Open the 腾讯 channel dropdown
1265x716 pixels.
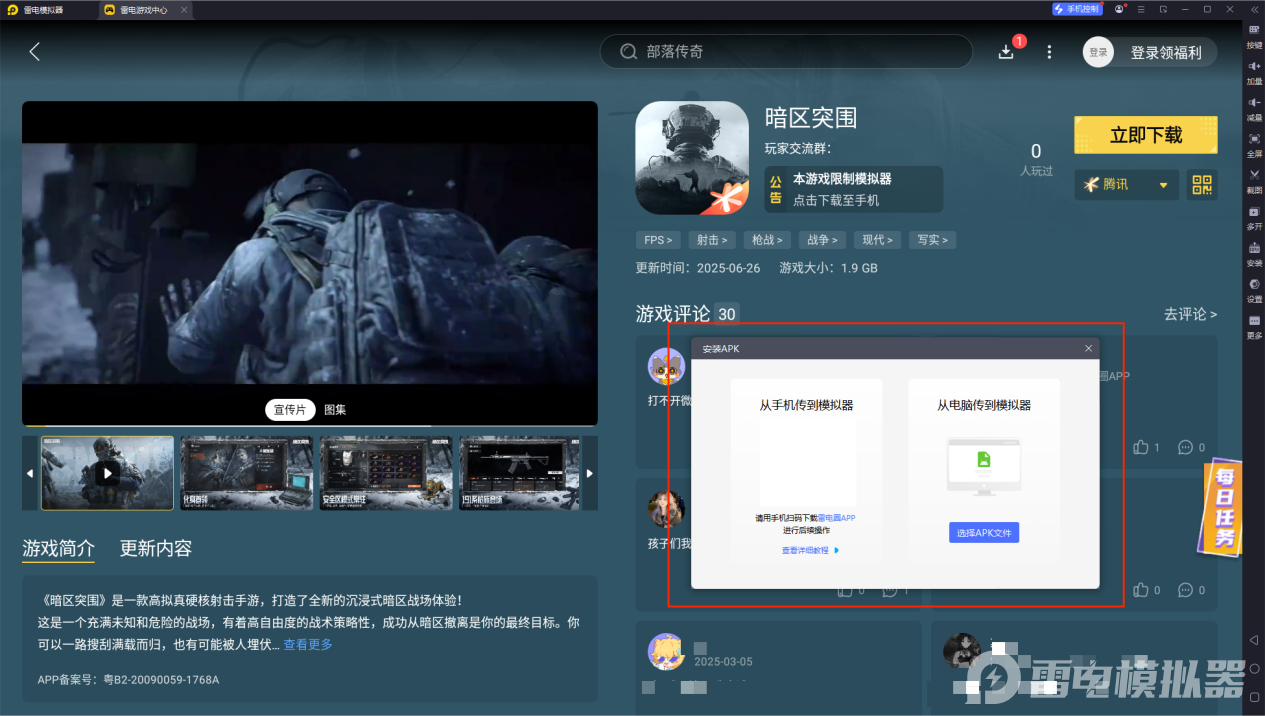click(1126, 185)
